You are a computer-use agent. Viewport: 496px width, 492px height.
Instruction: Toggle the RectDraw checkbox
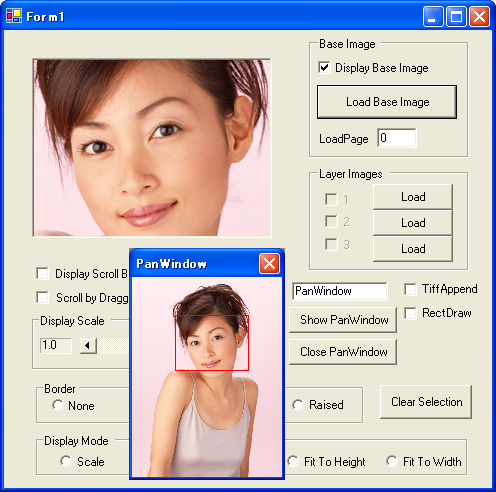click(410, 313)
